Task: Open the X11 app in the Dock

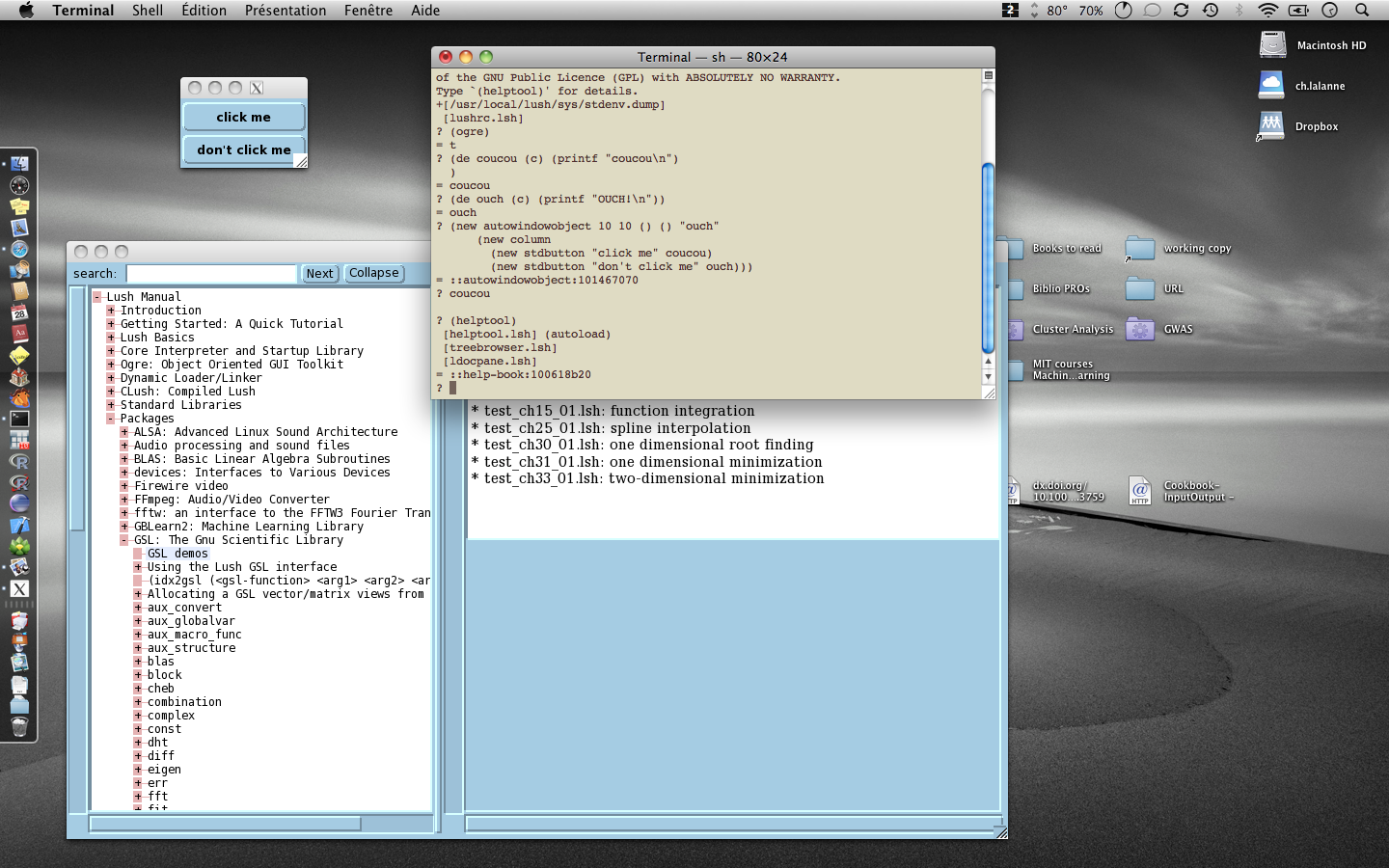Action: click(19, 588)
